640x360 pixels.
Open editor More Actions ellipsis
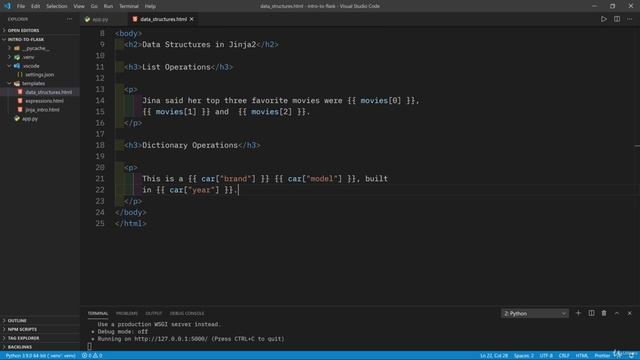pyautogui.click(x=630, y=19)
